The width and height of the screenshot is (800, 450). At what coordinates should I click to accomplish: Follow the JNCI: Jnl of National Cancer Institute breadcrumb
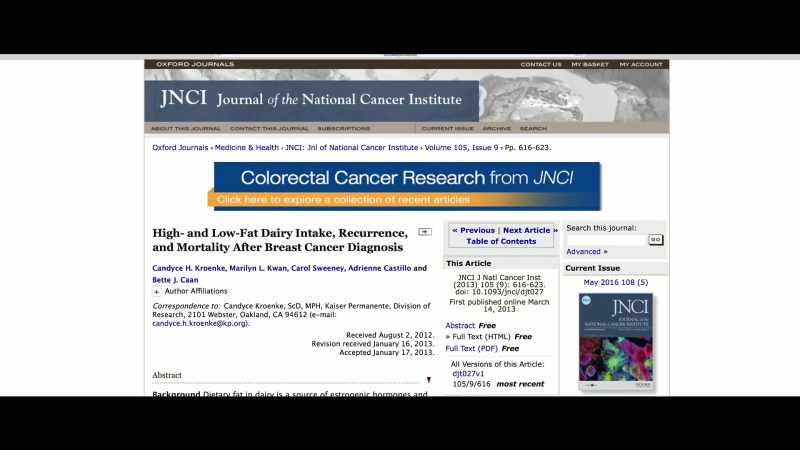coord(352,147)
